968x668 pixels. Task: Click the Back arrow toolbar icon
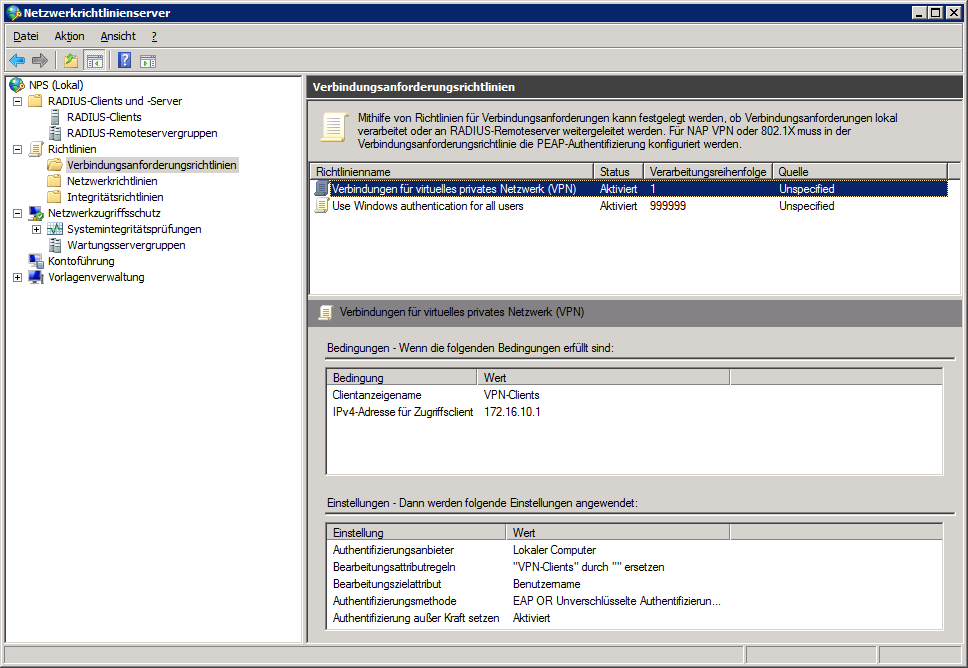[x=17, y=60]
